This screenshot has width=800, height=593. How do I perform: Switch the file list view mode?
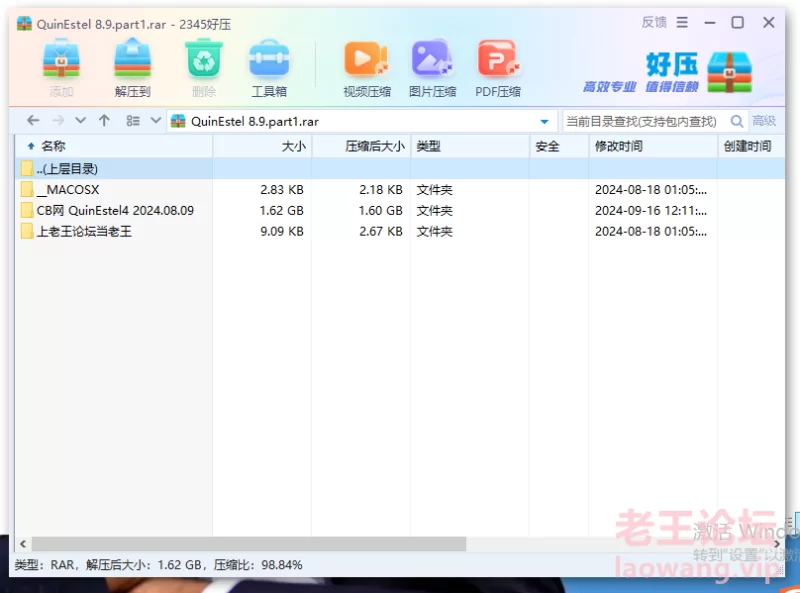133,121
